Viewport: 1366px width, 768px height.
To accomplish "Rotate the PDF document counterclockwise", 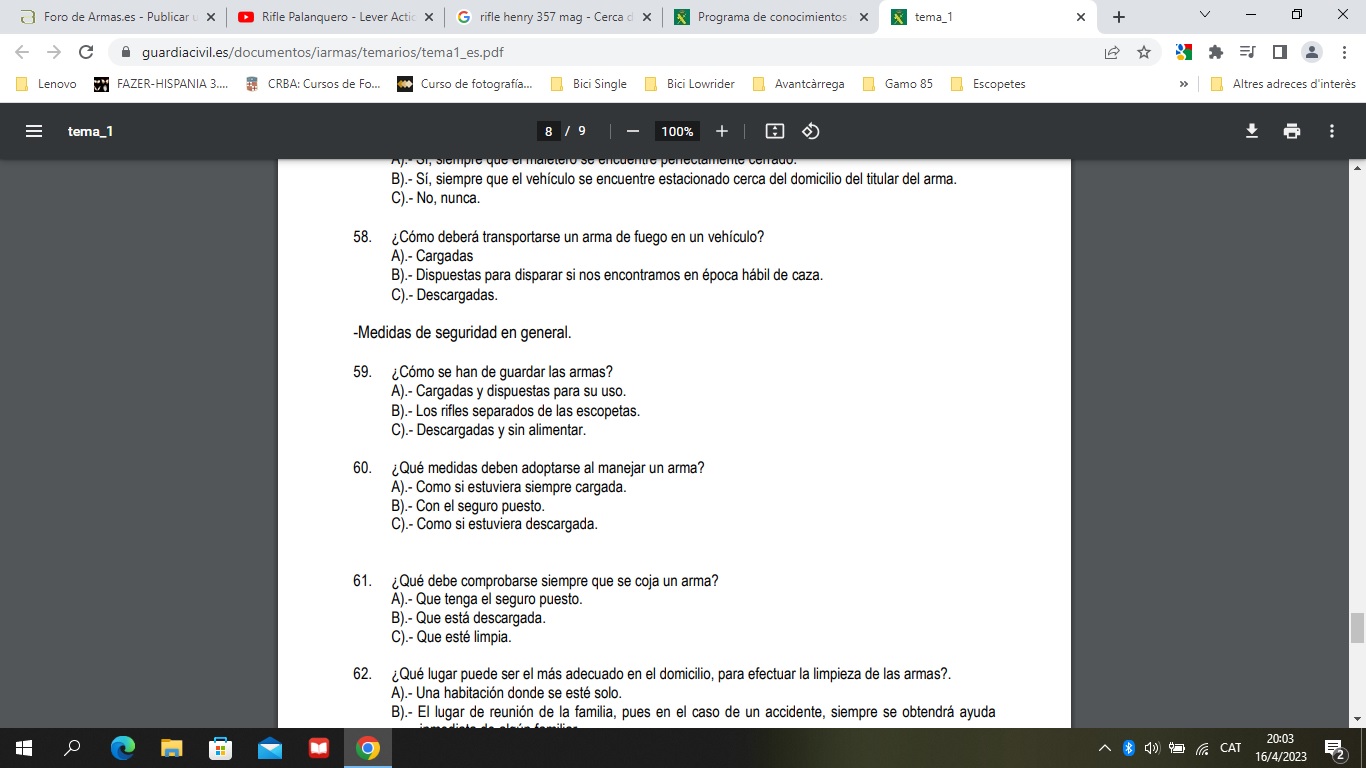I will coord(811,131).
